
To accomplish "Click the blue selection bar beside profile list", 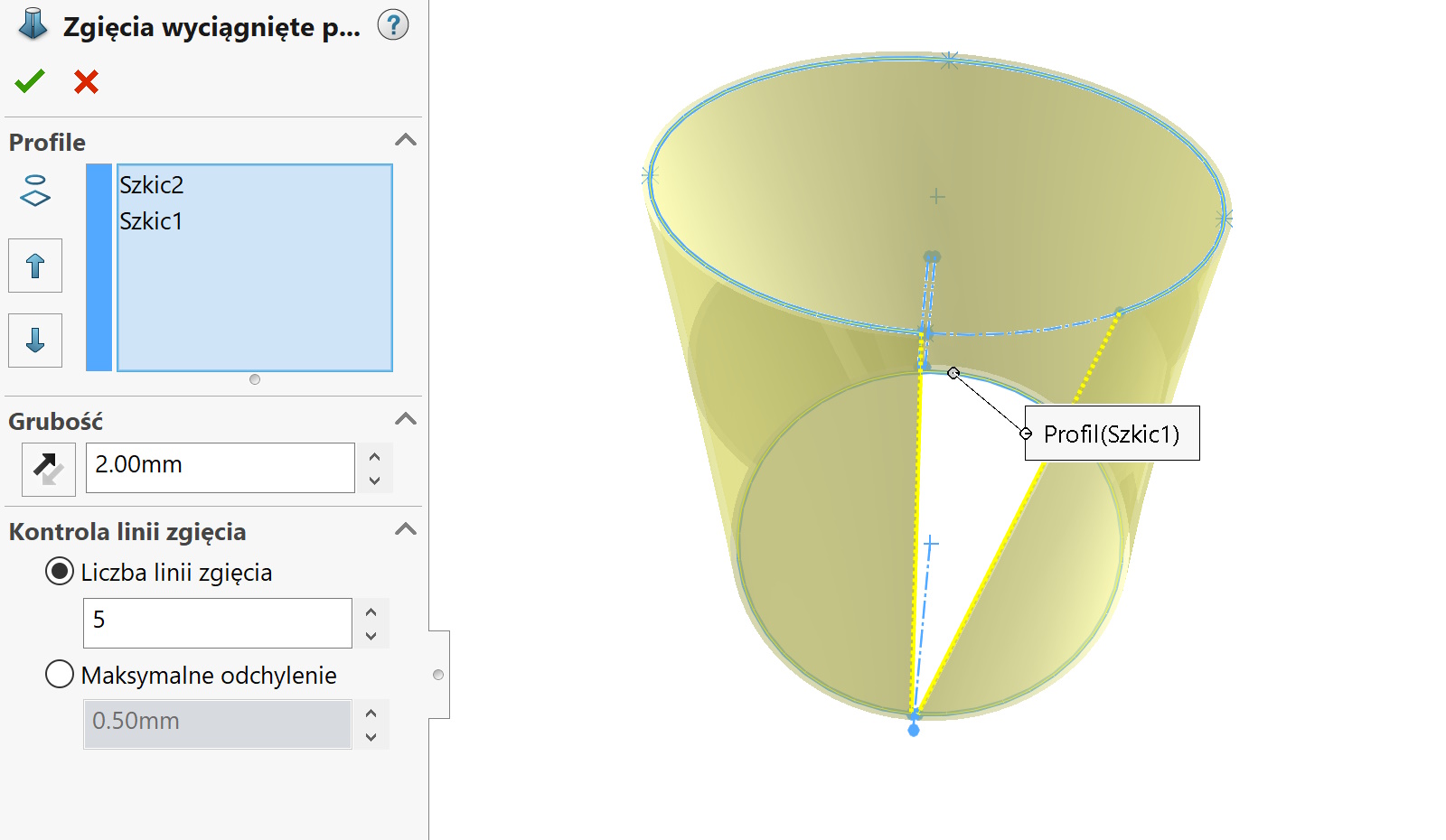I will click(x=99, y=267).
